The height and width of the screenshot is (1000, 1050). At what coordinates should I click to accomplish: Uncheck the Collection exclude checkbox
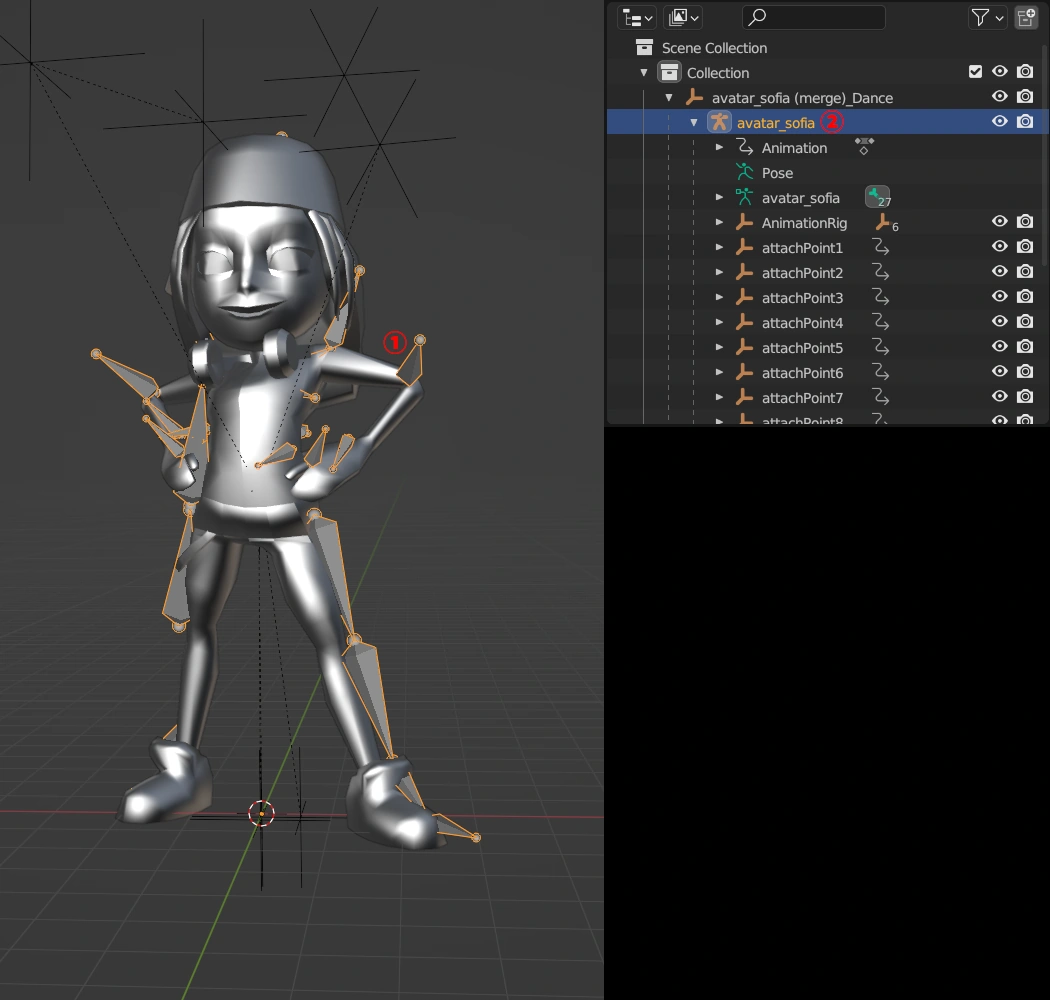pos(976,72)
